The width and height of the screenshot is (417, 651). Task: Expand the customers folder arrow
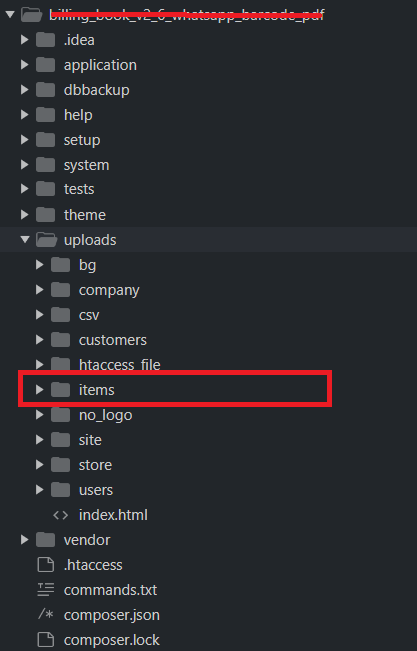39,340
